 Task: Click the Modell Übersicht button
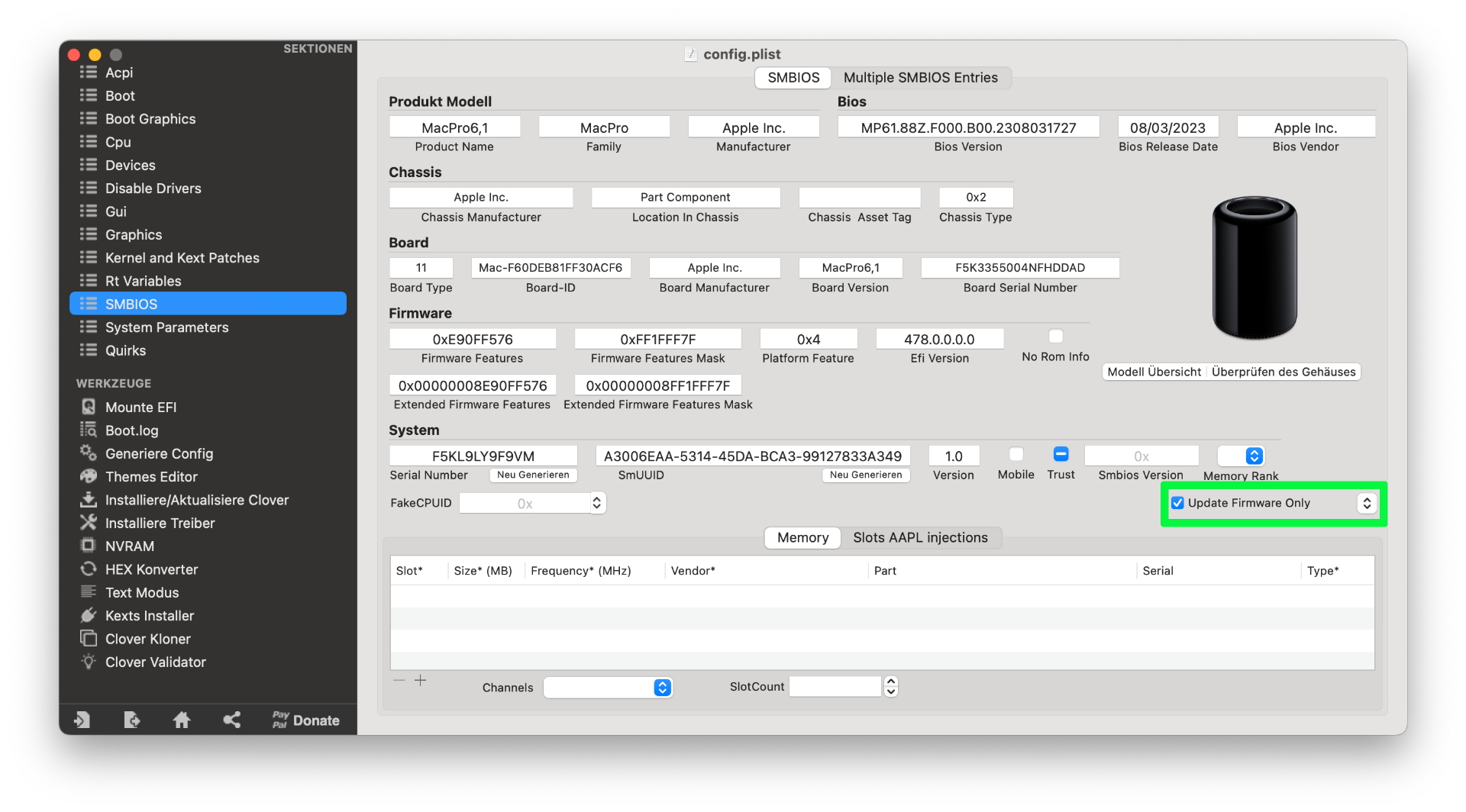[1154, 372]
